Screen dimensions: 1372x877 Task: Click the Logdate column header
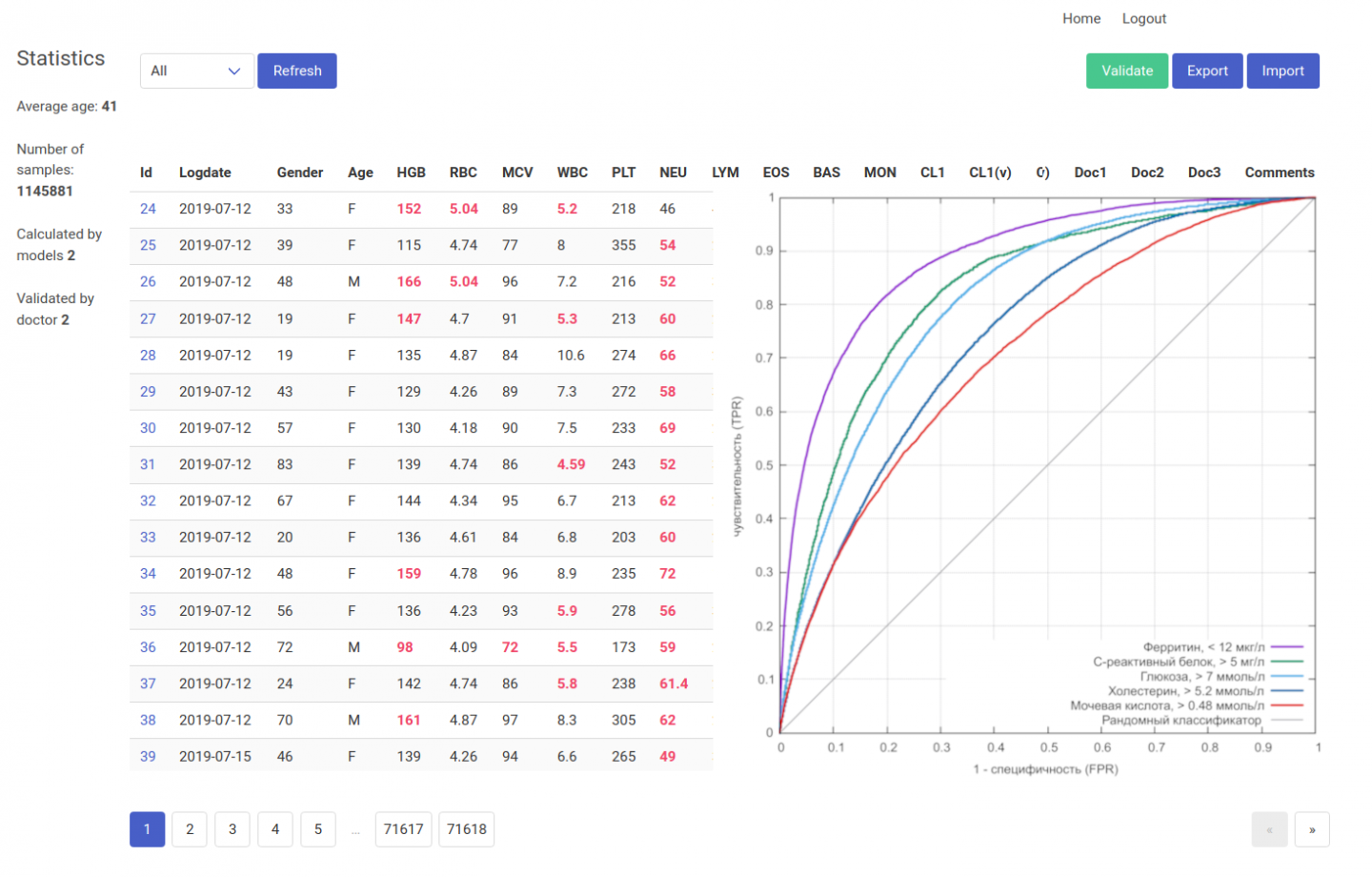point(205,173)
